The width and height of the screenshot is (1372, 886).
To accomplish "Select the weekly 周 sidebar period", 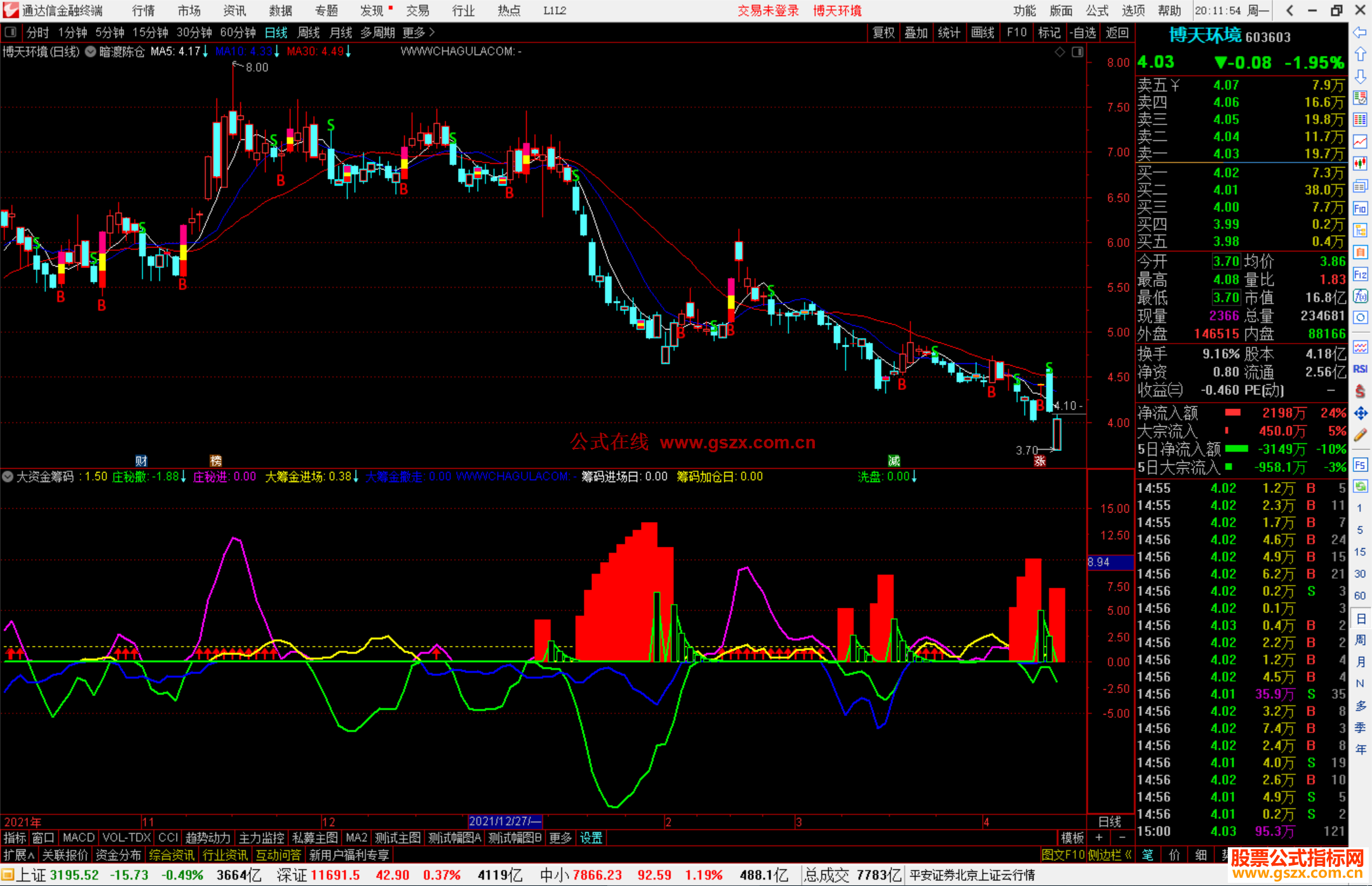I will 1360,640.
